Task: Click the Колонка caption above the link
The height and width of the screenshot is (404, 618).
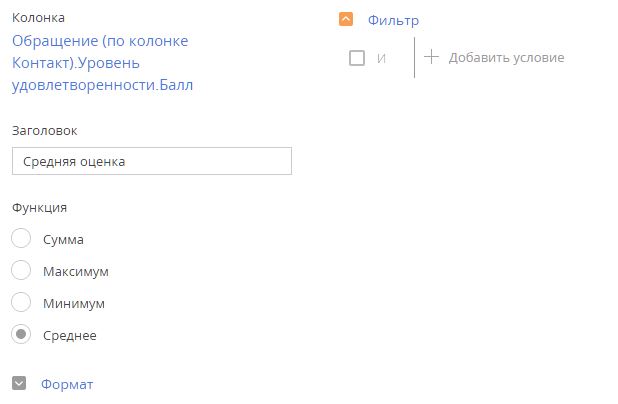Action: click(x=38, y=18)
